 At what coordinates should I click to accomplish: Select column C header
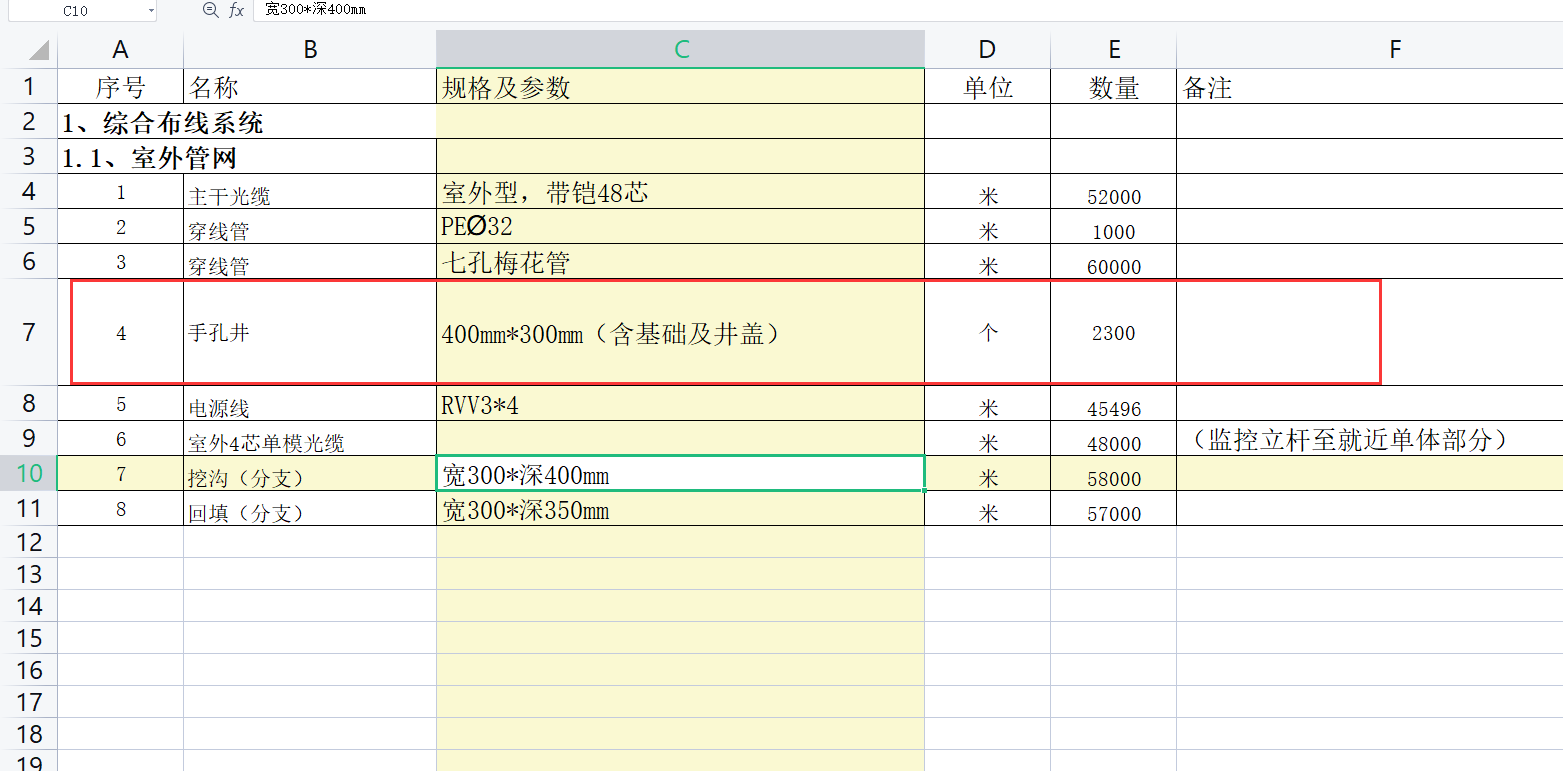(x=681, y=49)
